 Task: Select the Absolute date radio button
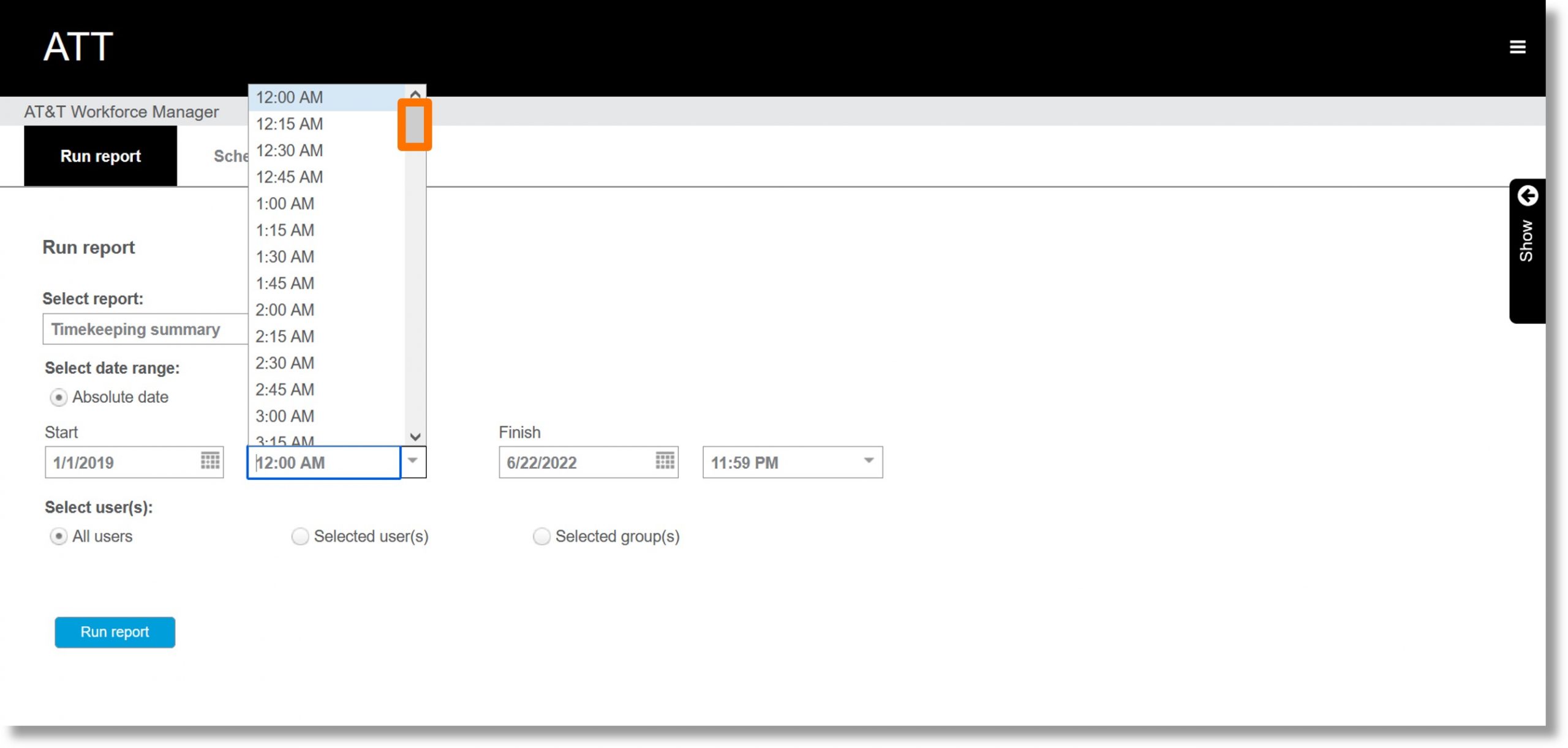pos(58,398)
